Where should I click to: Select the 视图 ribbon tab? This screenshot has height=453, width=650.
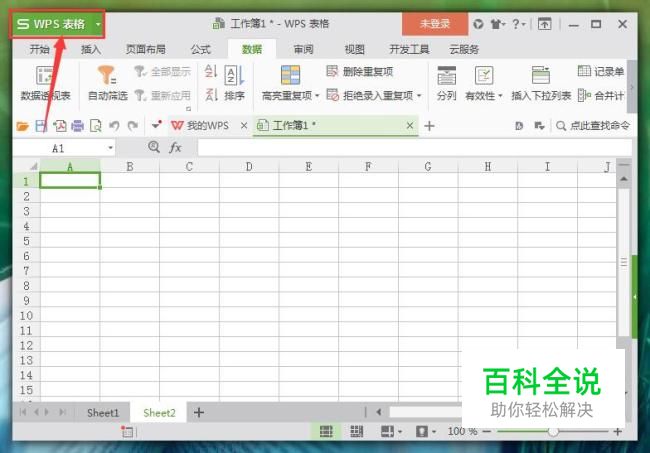coord(354,49)
